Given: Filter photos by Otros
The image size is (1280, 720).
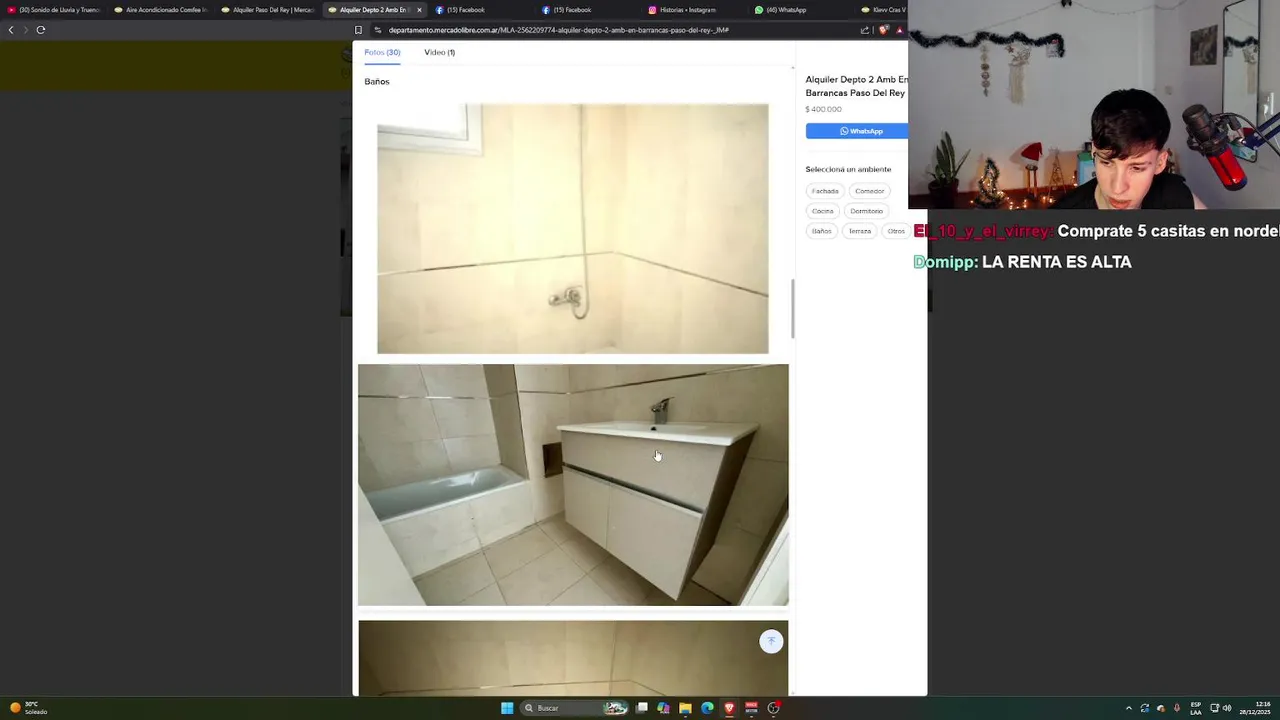Looking at the screenshot, I should pyautogui.click(x=896, y=231).
